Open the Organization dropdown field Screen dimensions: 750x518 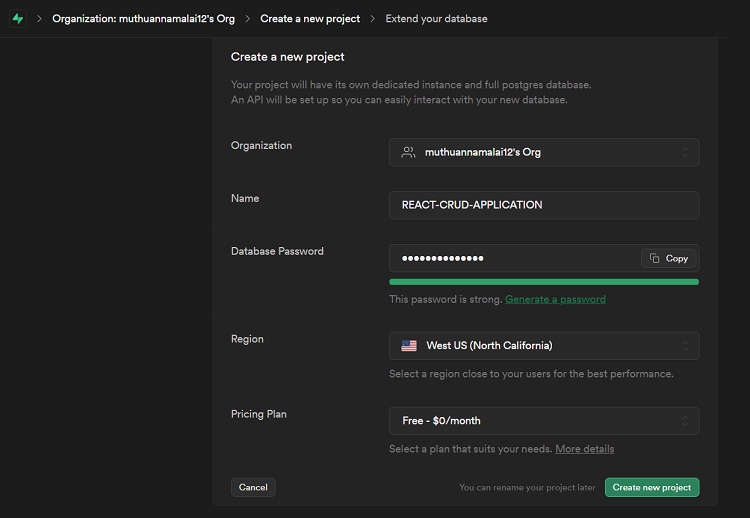[x=544, y=153]
